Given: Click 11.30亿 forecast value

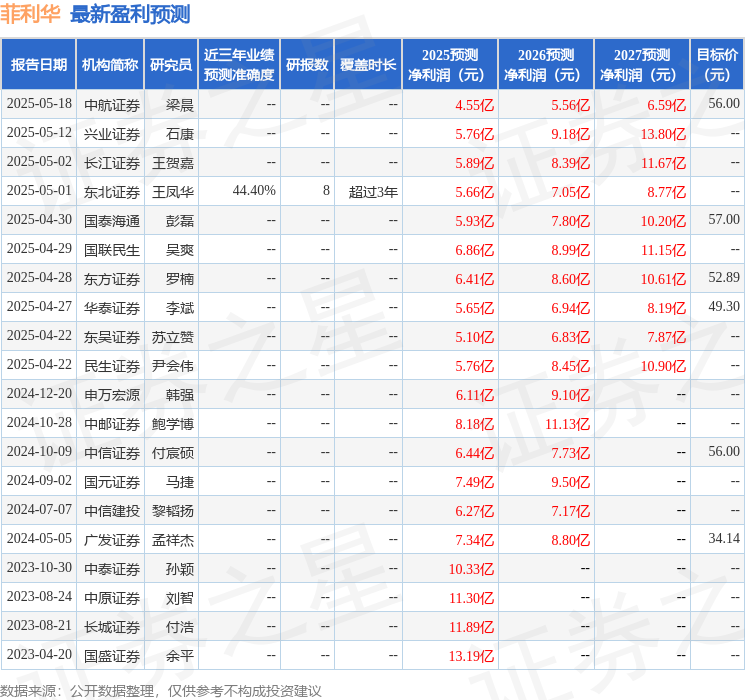Looking at the screenshot, I should [471, 598].
